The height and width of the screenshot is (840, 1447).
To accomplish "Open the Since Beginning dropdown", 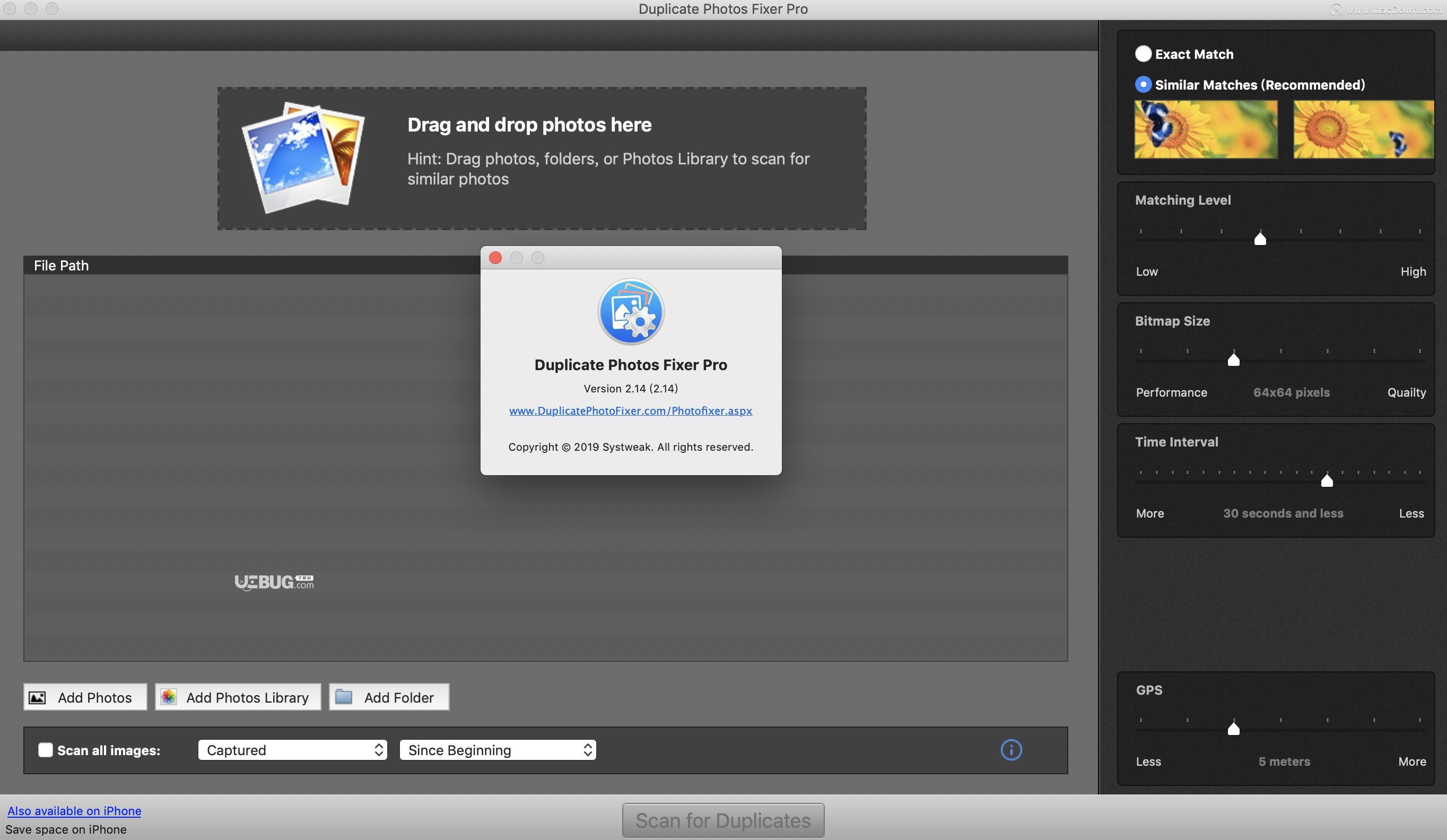I will 498,750.
